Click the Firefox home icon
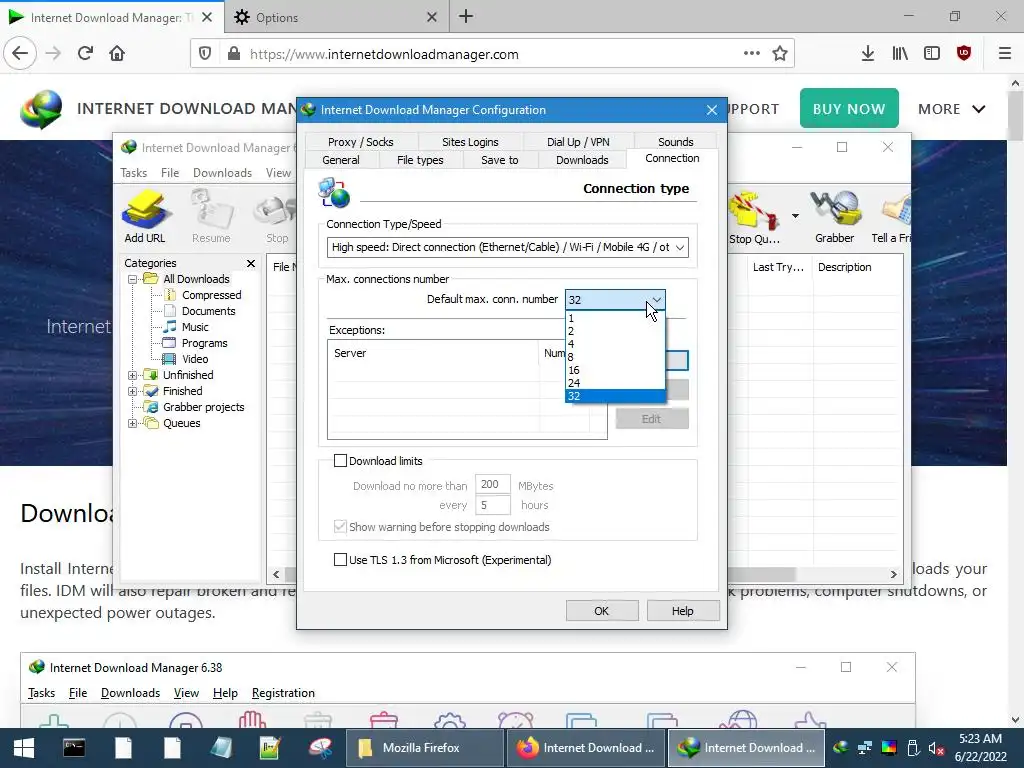 [x=117, y=54]
